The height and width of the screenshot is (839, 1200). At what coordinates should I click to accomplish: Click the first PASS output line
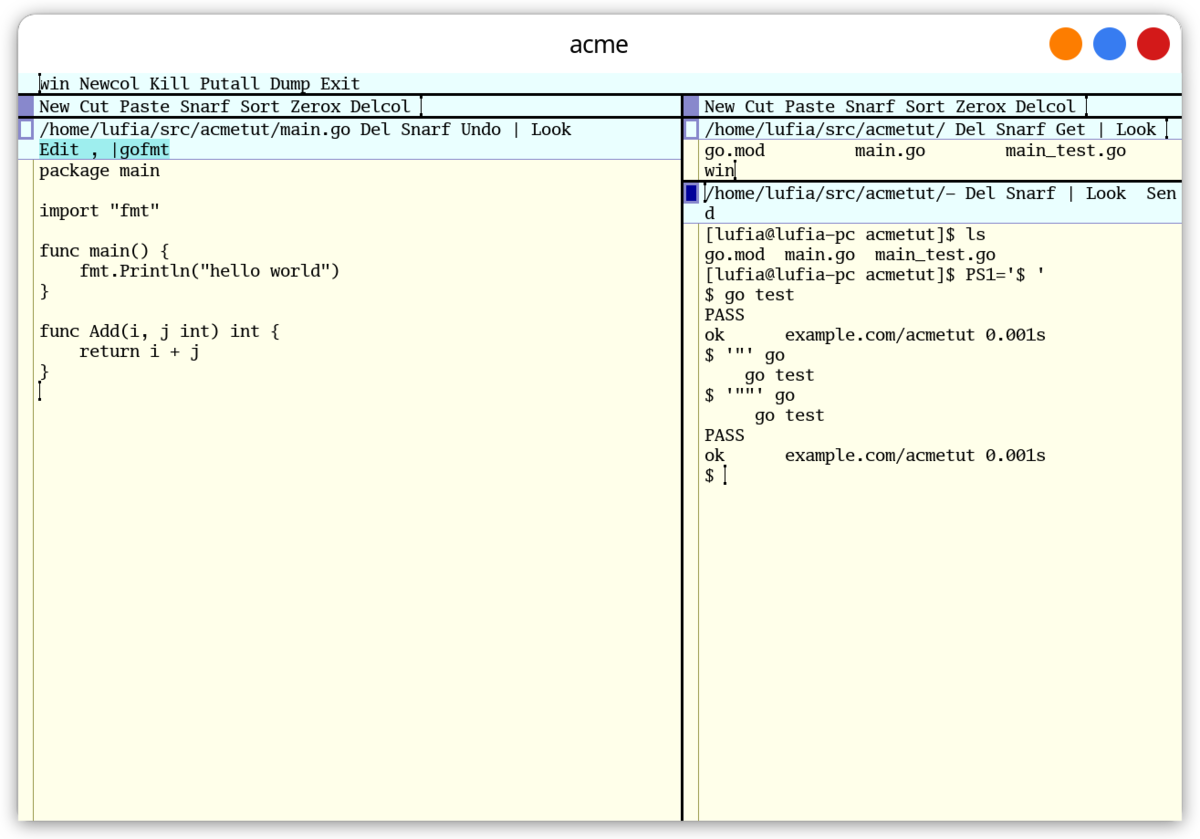click(725, 315)
